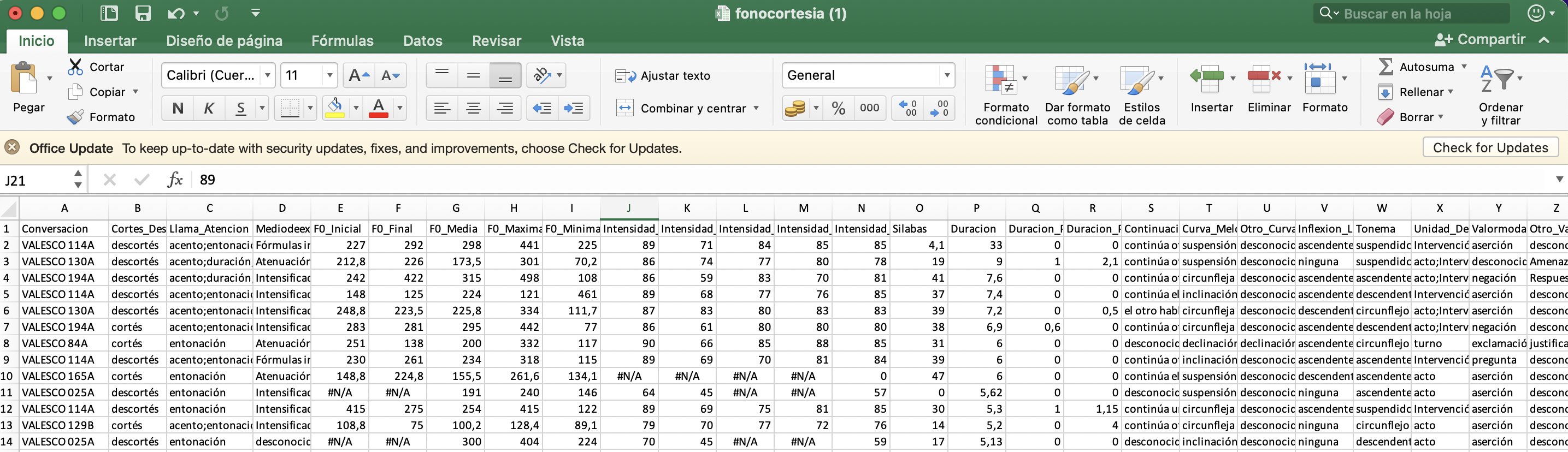This screenshot has height=452, width=1568.
Task: Click the Undo arrow icon
Action: pos(176,14)
